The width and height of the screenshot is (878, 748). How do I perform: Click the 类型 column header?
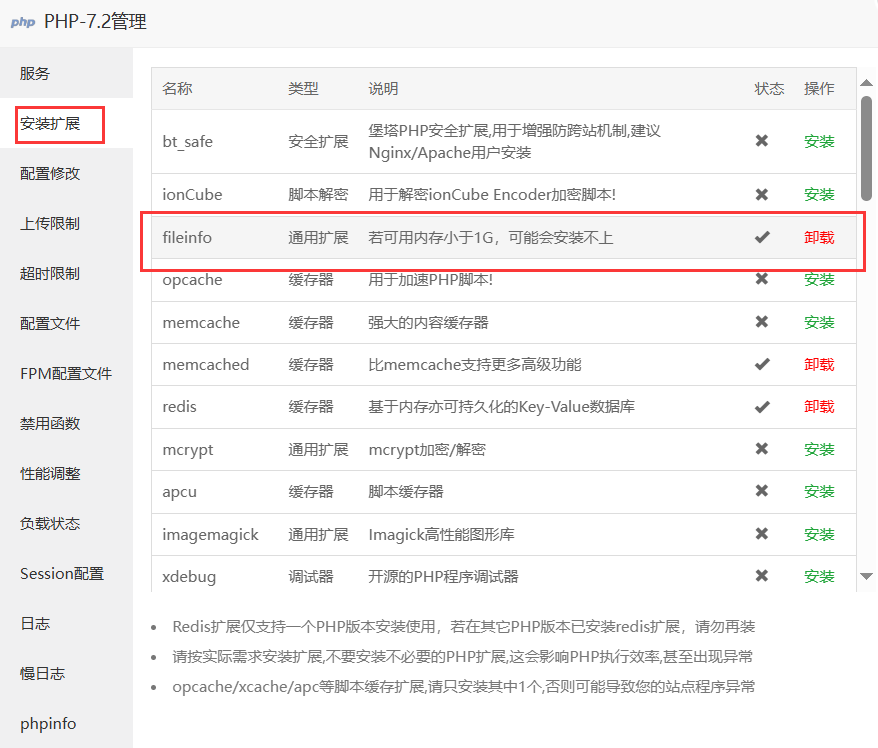(303, 88)
